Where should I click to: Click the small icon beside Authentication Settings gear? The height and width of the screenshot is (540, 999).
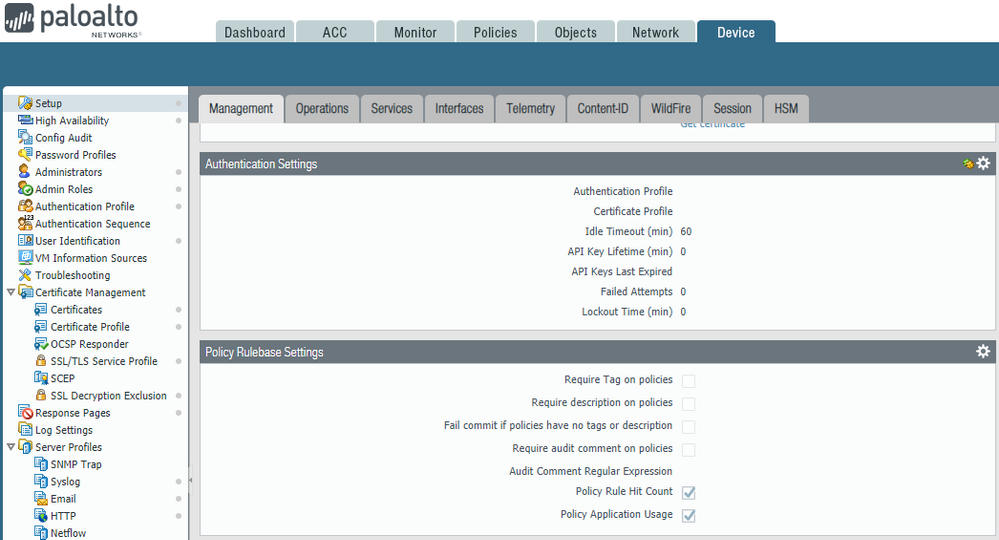click(x=968, y=164)
